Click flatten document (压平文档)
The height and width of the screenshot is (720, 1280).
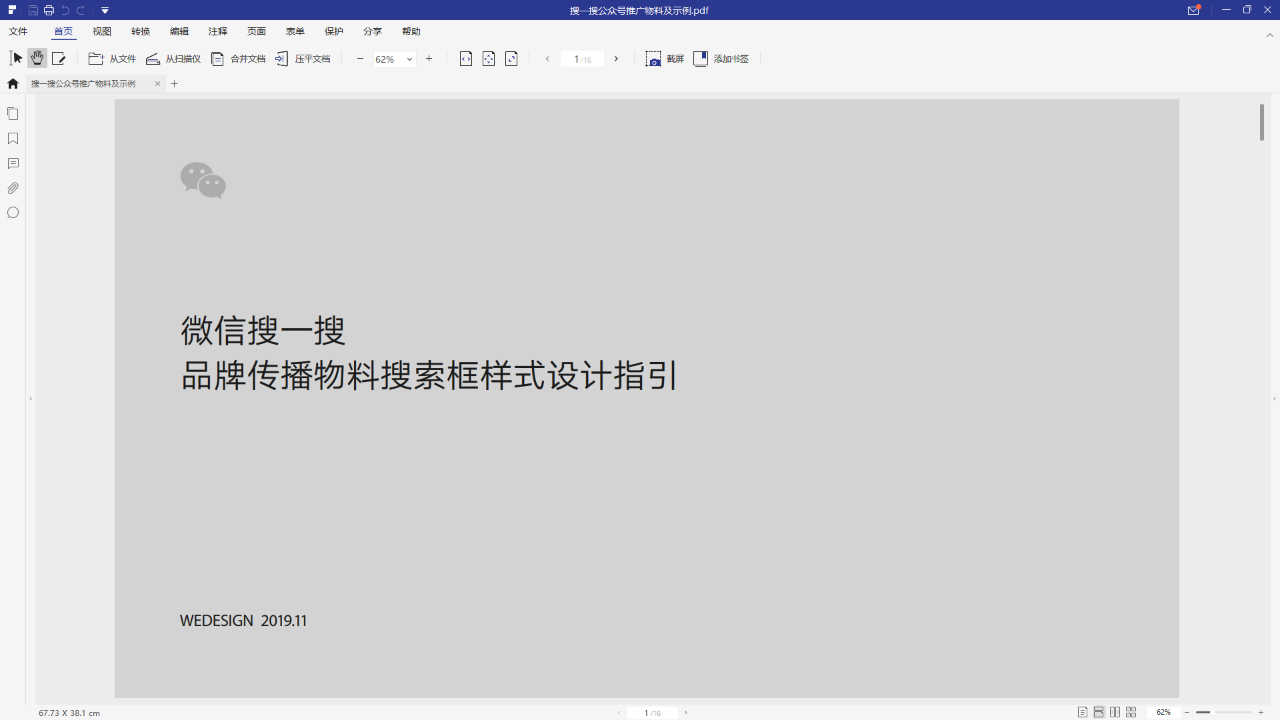pos(302,59)
